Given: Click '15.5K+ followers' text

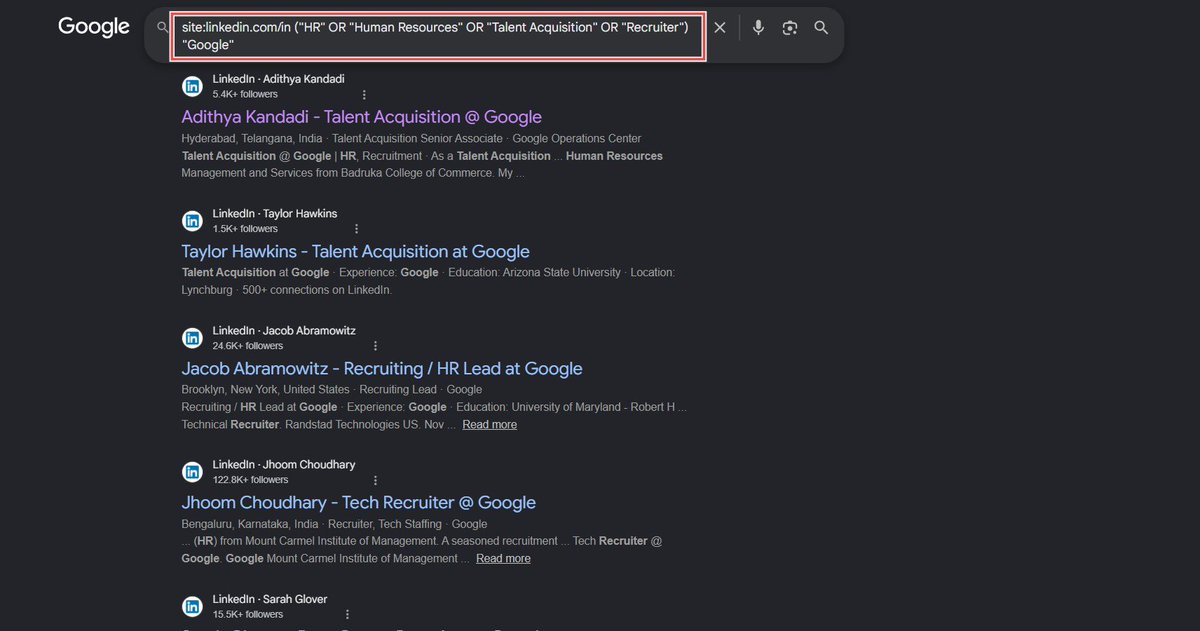Looking at the screenshot, I should click(x=248, y=614).
